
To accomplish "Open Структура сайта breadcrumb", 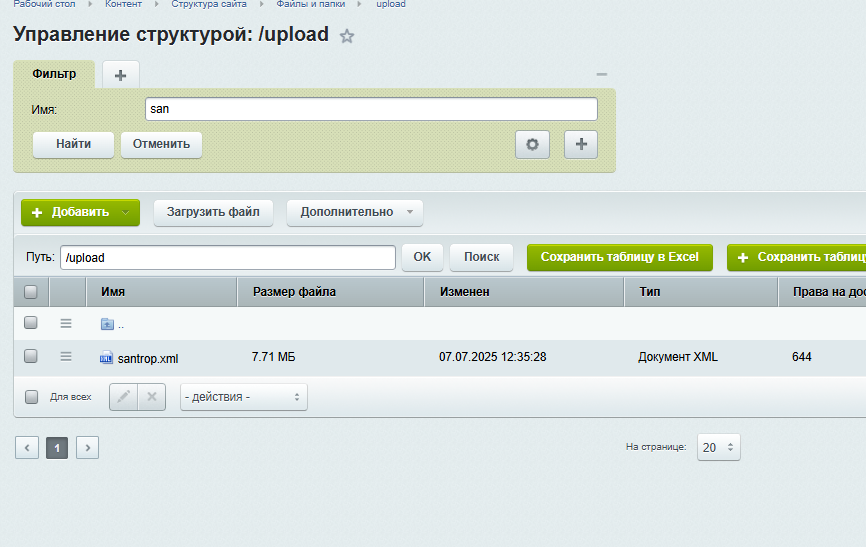I will tap(209, 4).
